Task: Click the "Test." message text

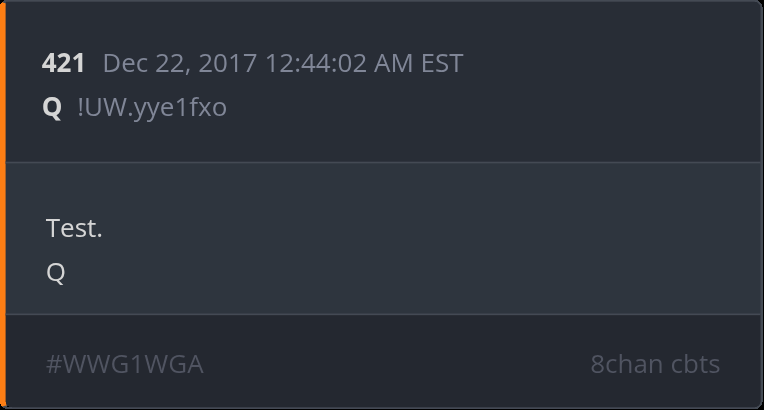Action: click(x=74, y=228)
